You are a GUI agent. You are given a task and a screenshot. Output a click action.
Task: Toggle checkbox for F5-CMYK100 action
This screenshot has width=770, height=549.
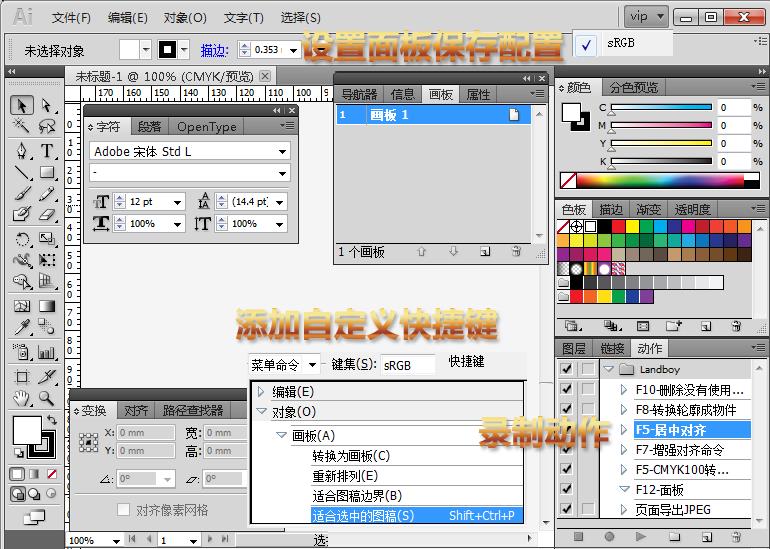pos(566,468)
